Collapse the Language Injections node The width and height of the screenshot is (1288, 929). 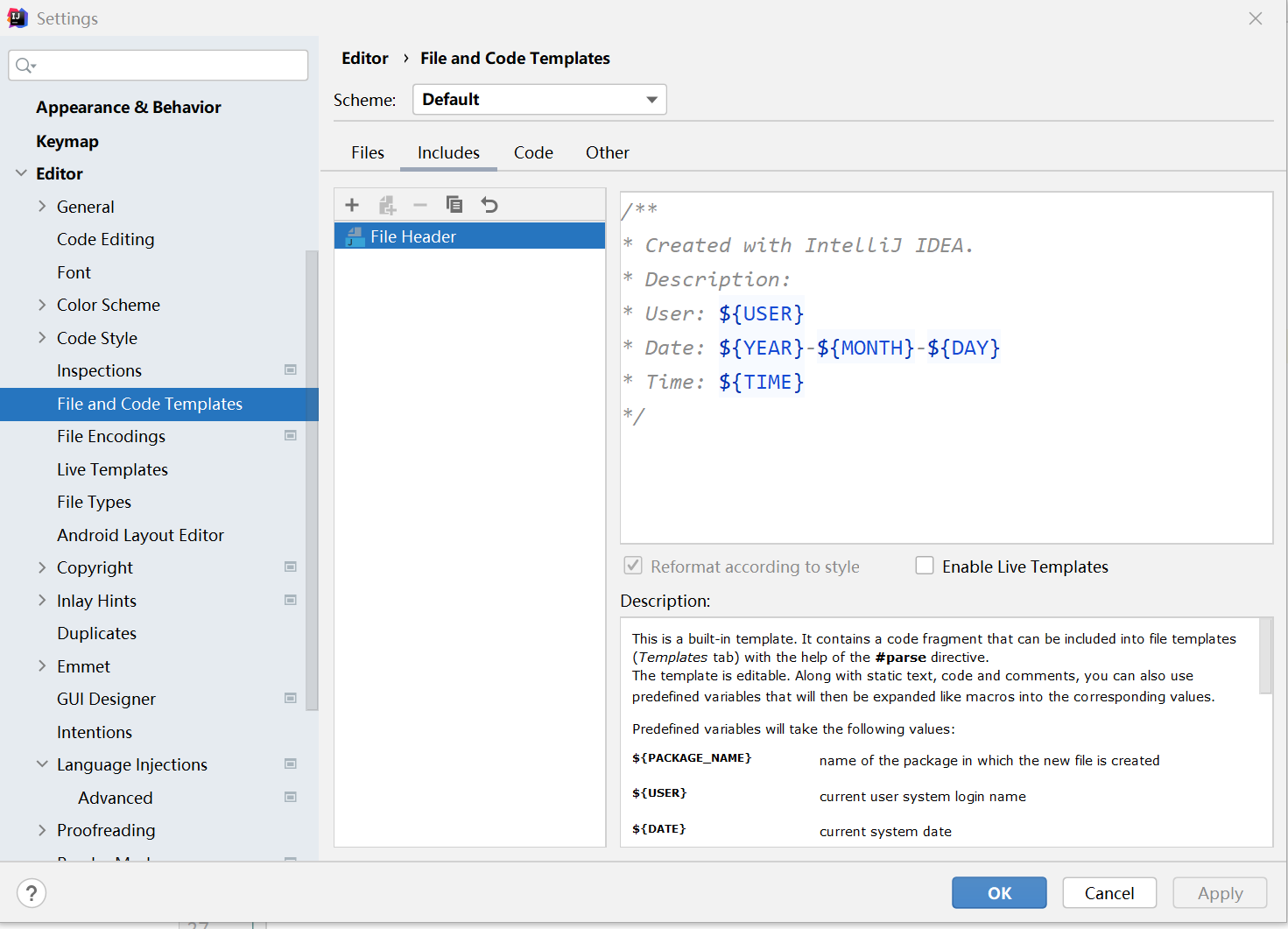(x=42, y=764)
